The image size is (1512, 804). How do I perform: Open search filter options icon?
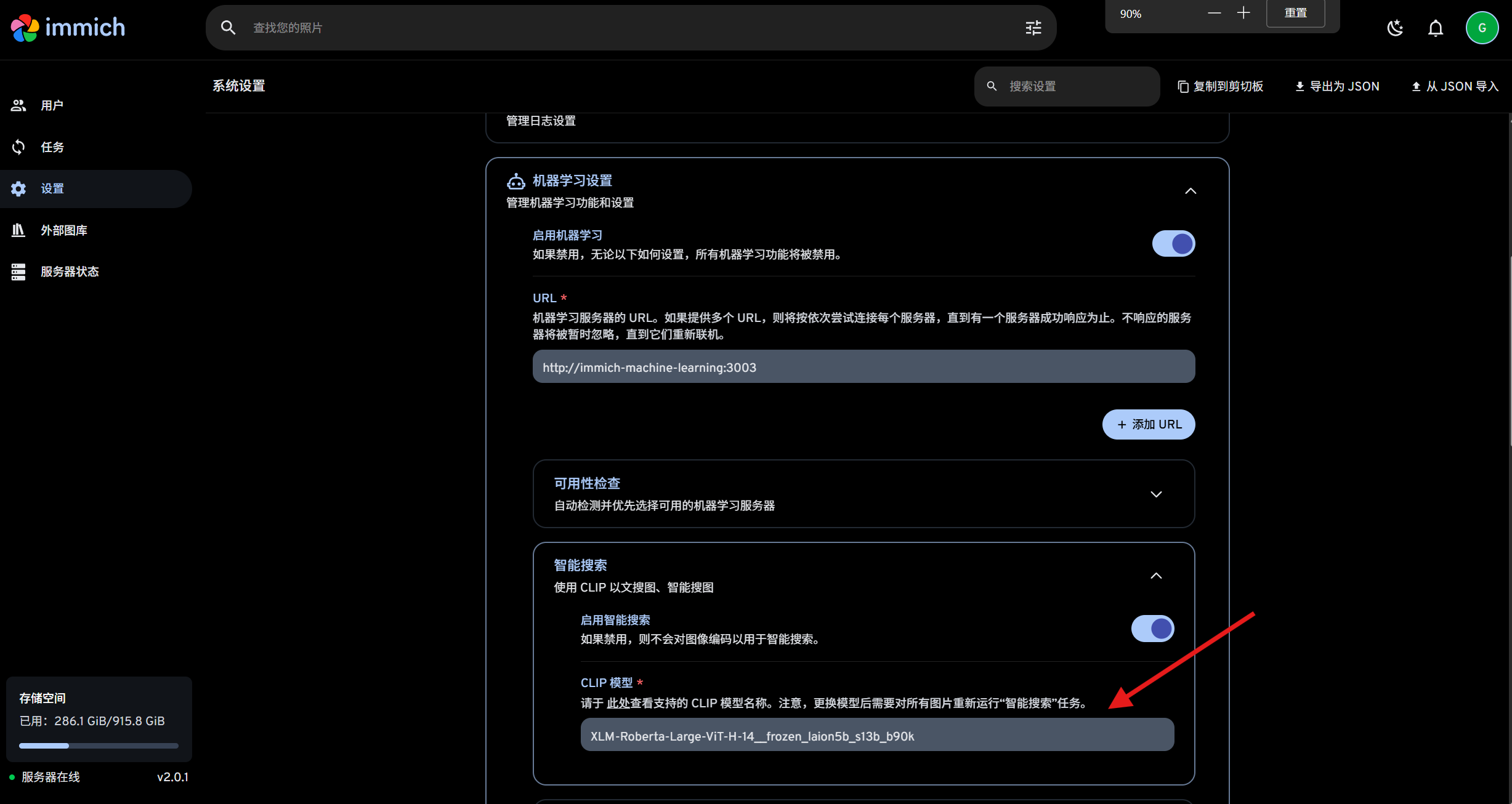pyautogui.click(x=1033, y=28)
